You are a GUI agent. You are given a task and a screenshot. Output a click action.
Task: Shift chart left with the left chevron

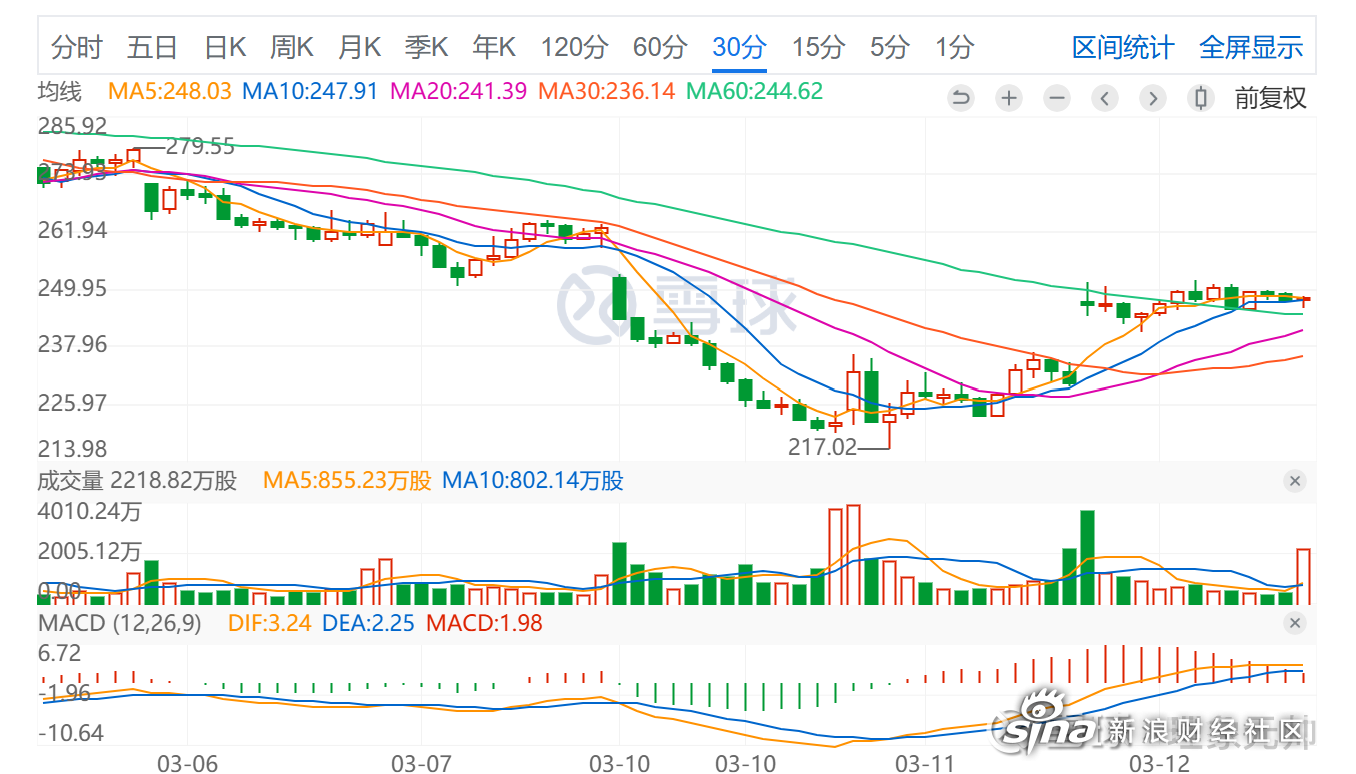[1105, 98]
